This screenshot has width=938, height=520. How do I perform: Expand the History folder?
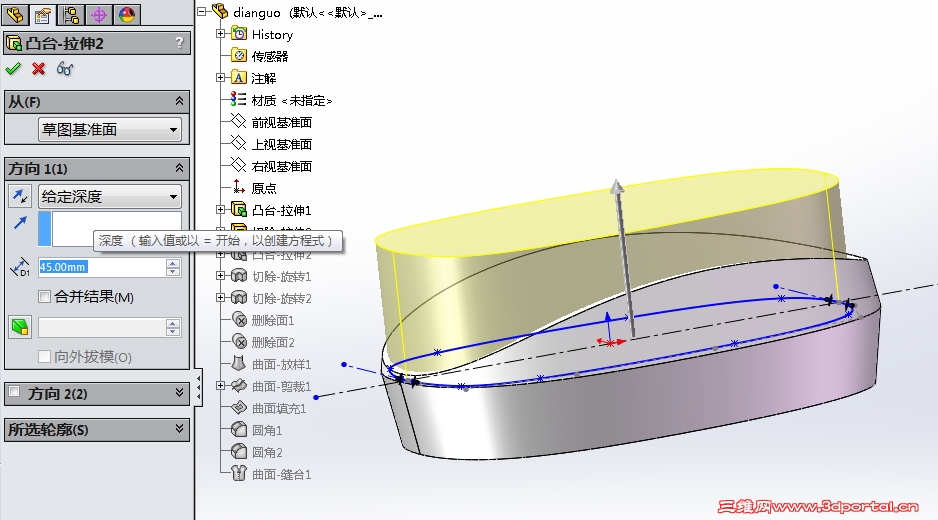[221, 34]
